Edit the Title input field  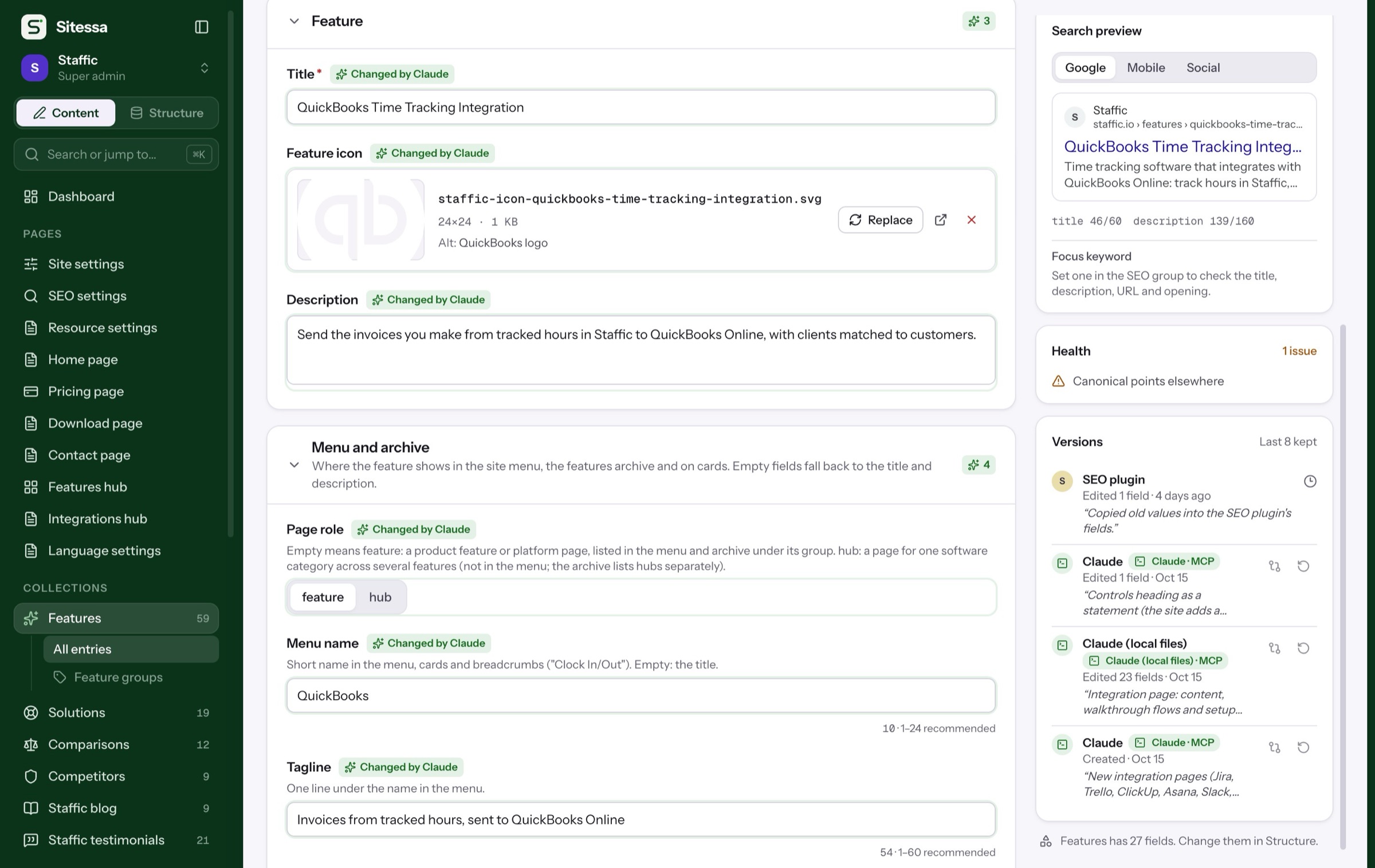coord(641,107)
